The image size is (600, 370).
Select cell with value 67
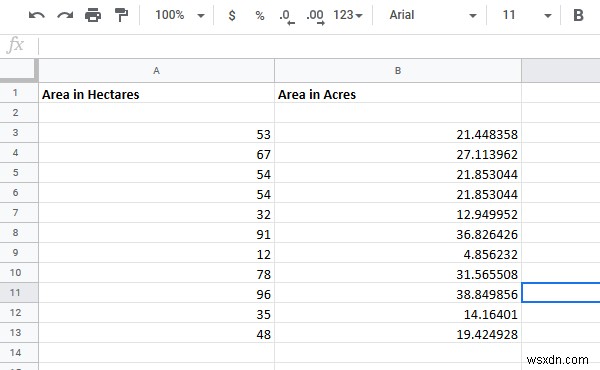157,153
